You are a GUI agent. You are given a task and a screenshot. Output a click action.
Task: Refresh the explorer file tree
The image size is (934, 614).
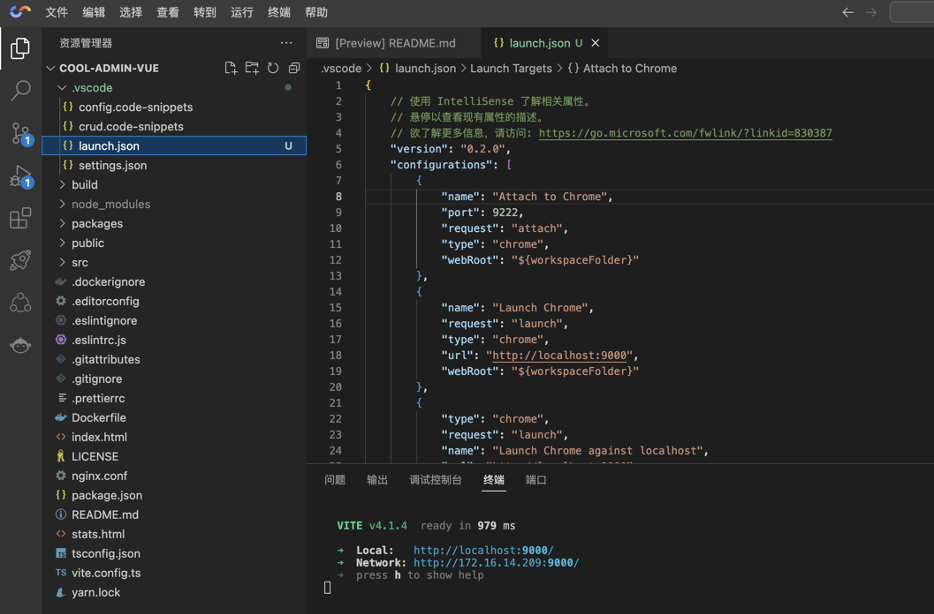pos(273,68)
